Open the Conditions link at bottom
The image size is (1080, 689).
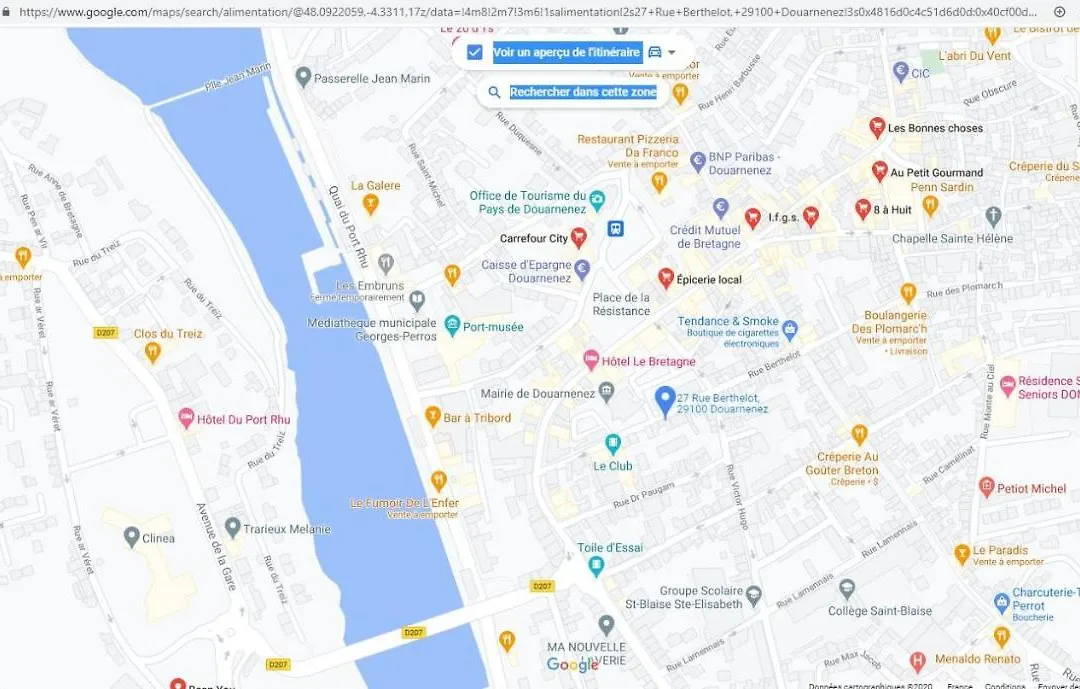point(1004,686)
